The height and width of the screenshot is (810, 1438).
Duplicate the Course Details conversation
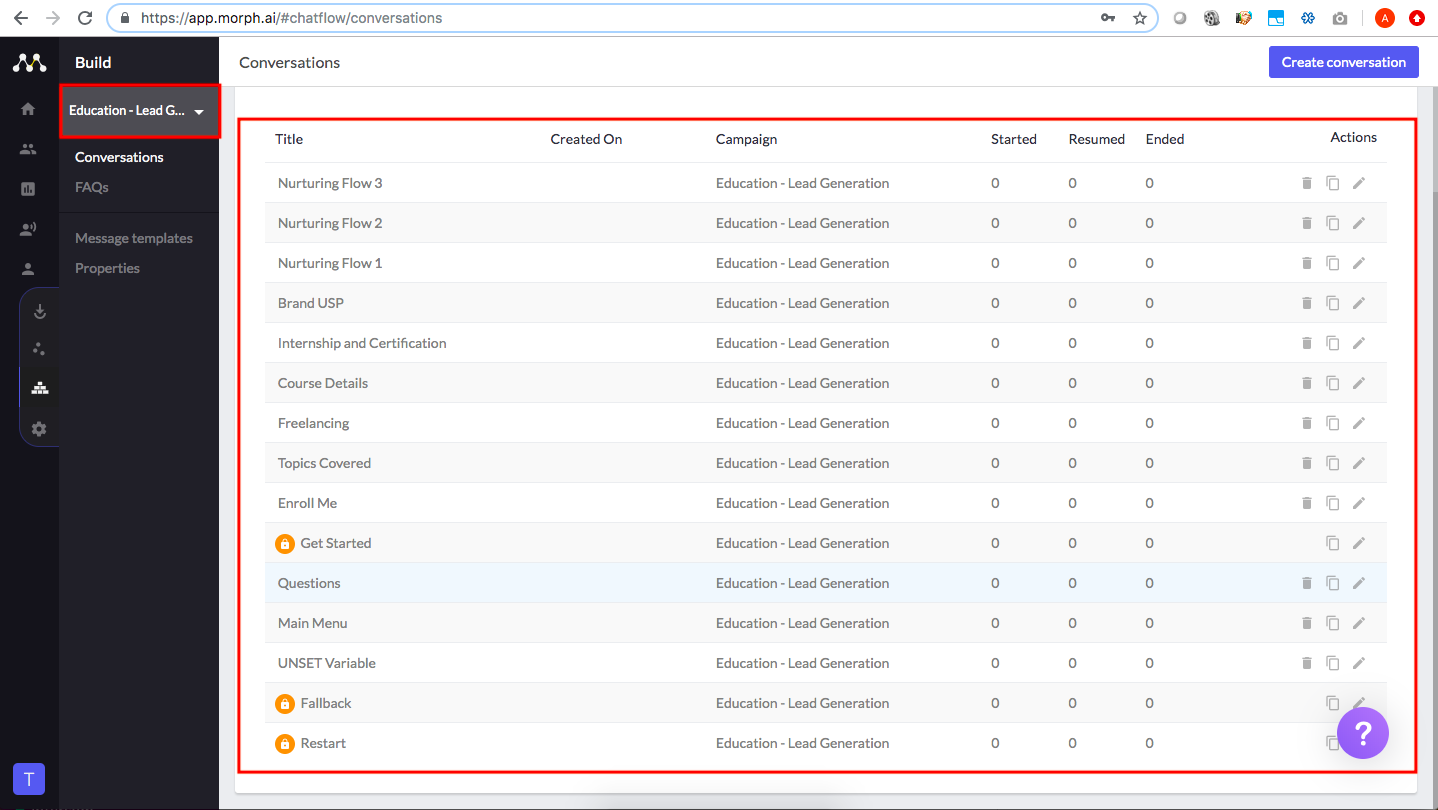point(1332,383)
